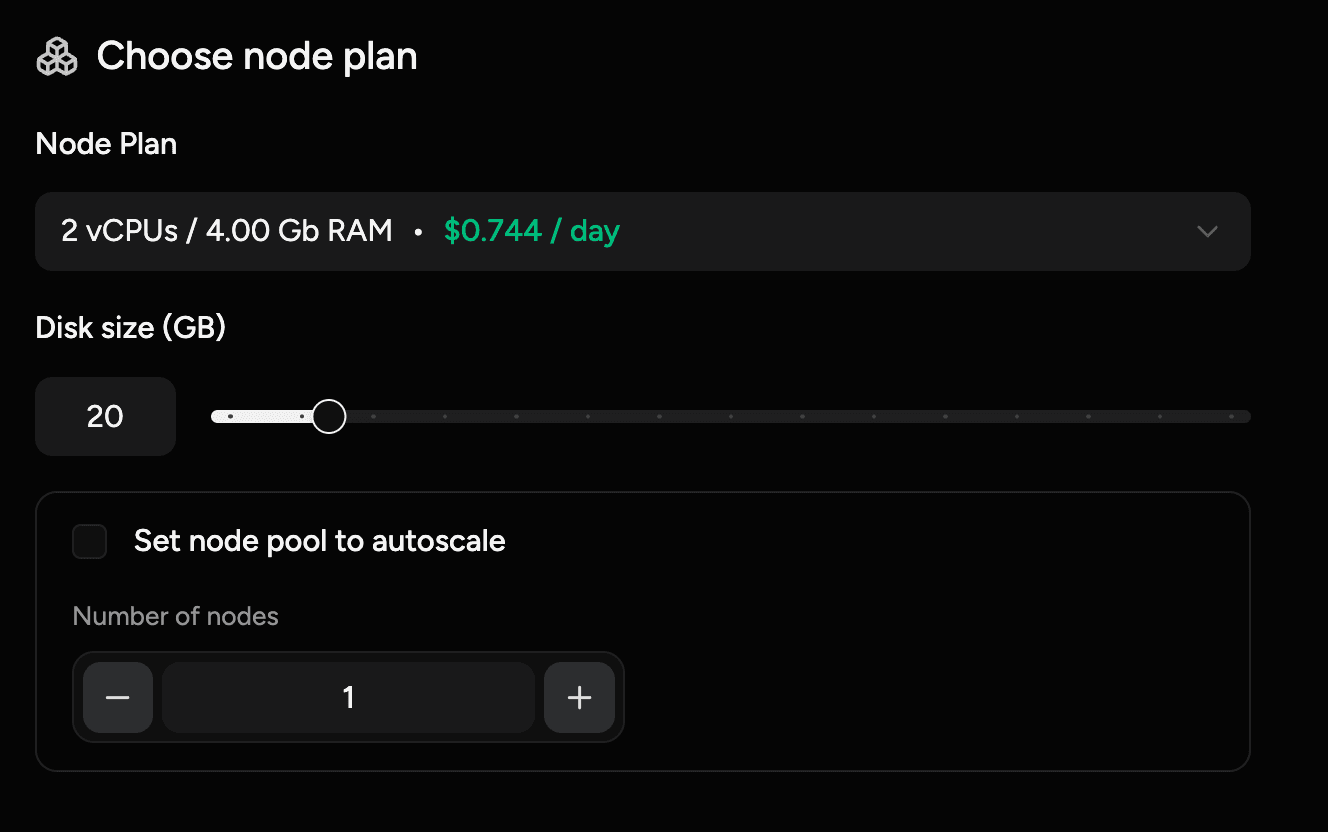
Task: Click the green price text showing $0.744 per day
Action: click(532, 230)
